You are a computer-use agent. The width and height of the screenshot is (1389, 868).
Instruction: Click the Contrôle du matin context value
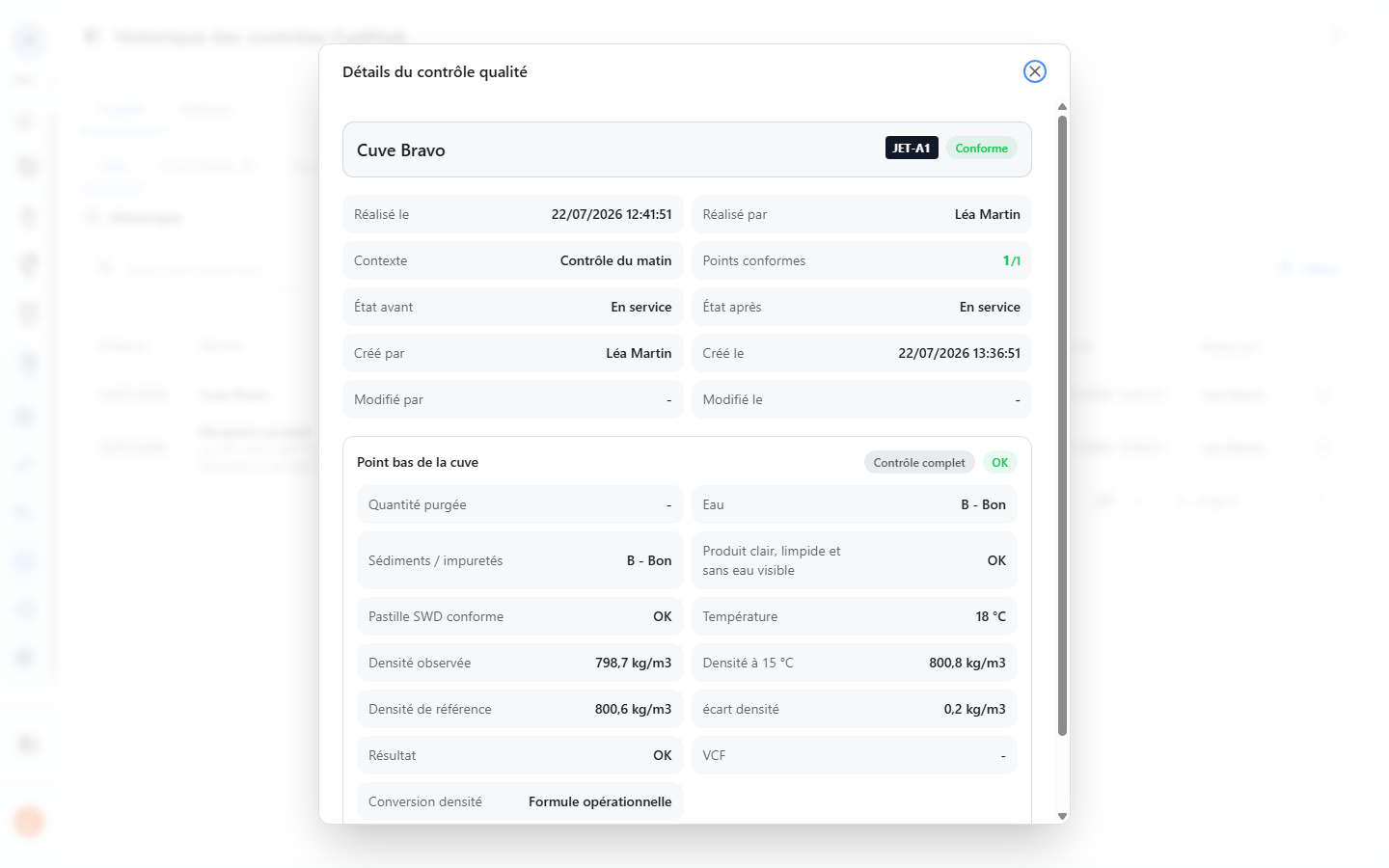(615, 260)
